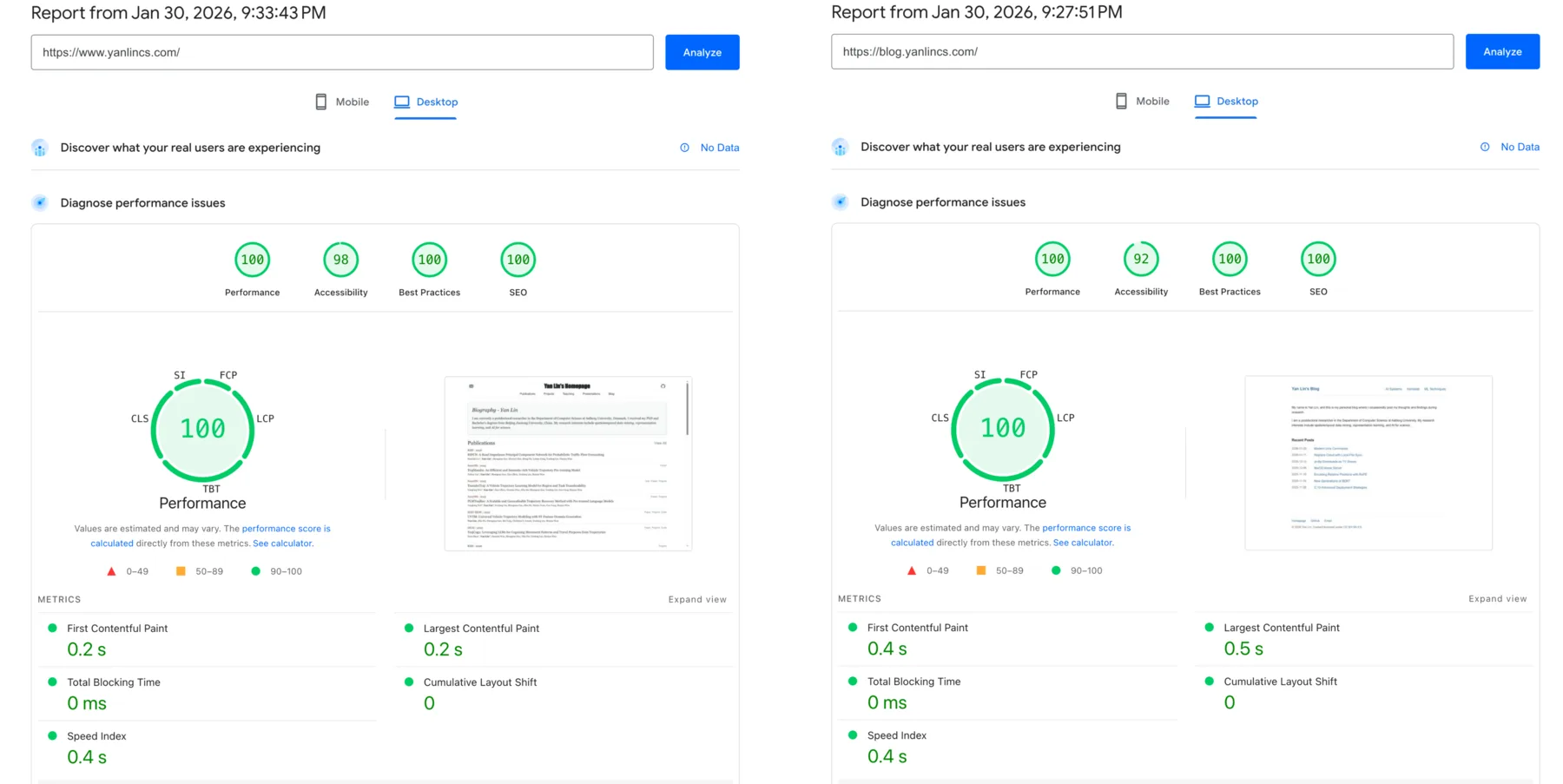Open the Accessibility score of 98

[x=340, y=259]
